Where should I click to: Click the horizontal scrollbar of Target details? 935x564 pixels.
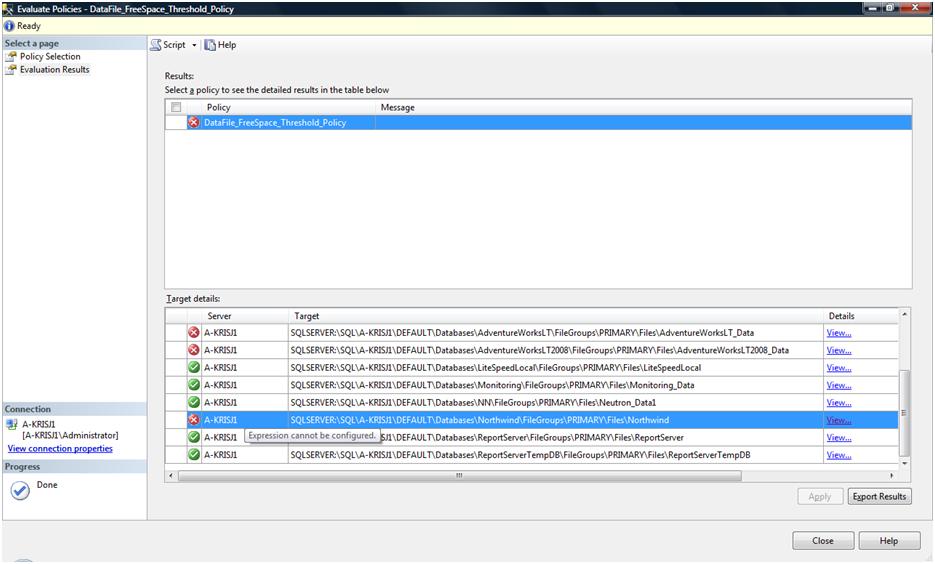point(459,476)
